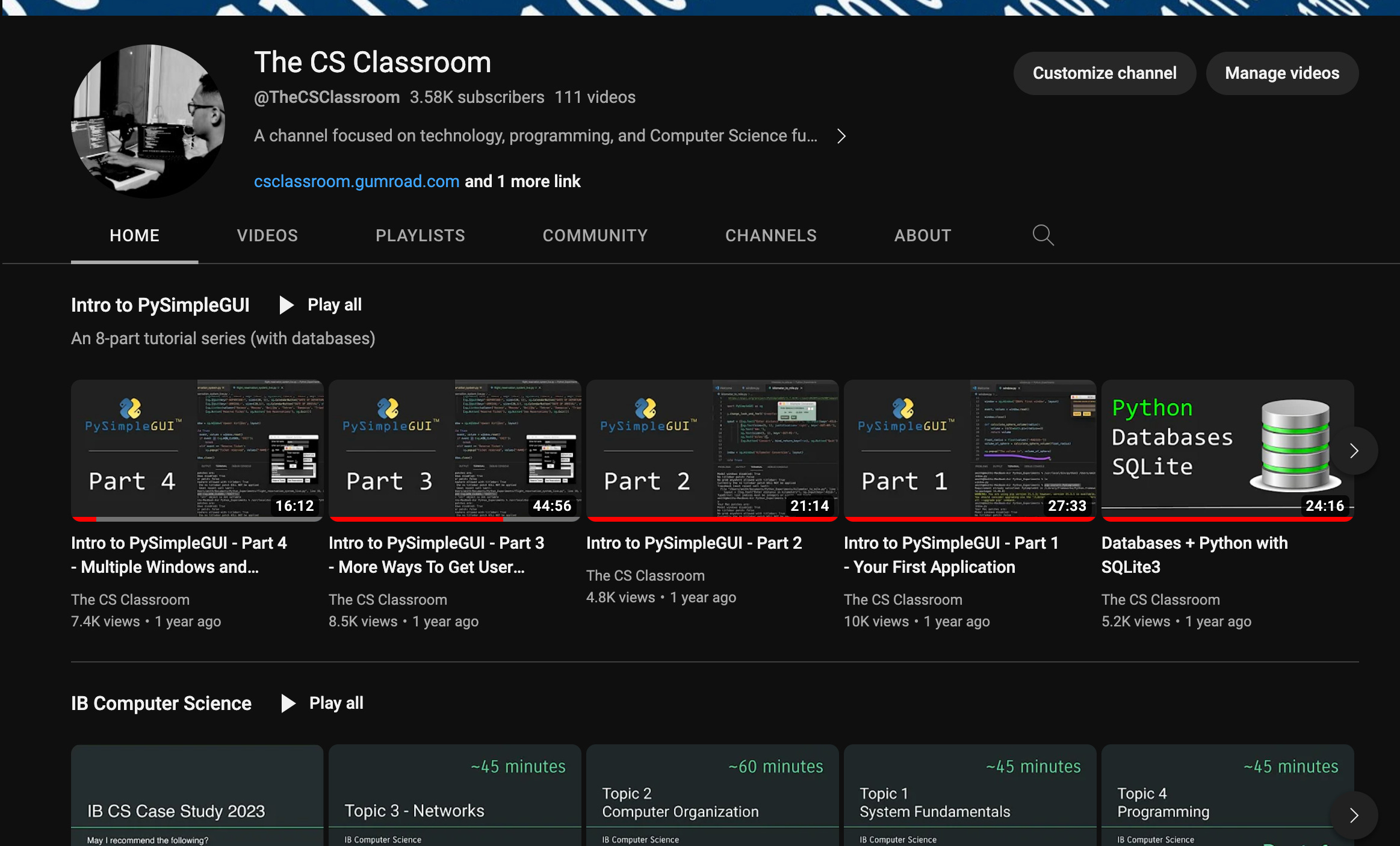Open csclassroom.gumroad.com link

pyautogui.click(x=356, y=181)
